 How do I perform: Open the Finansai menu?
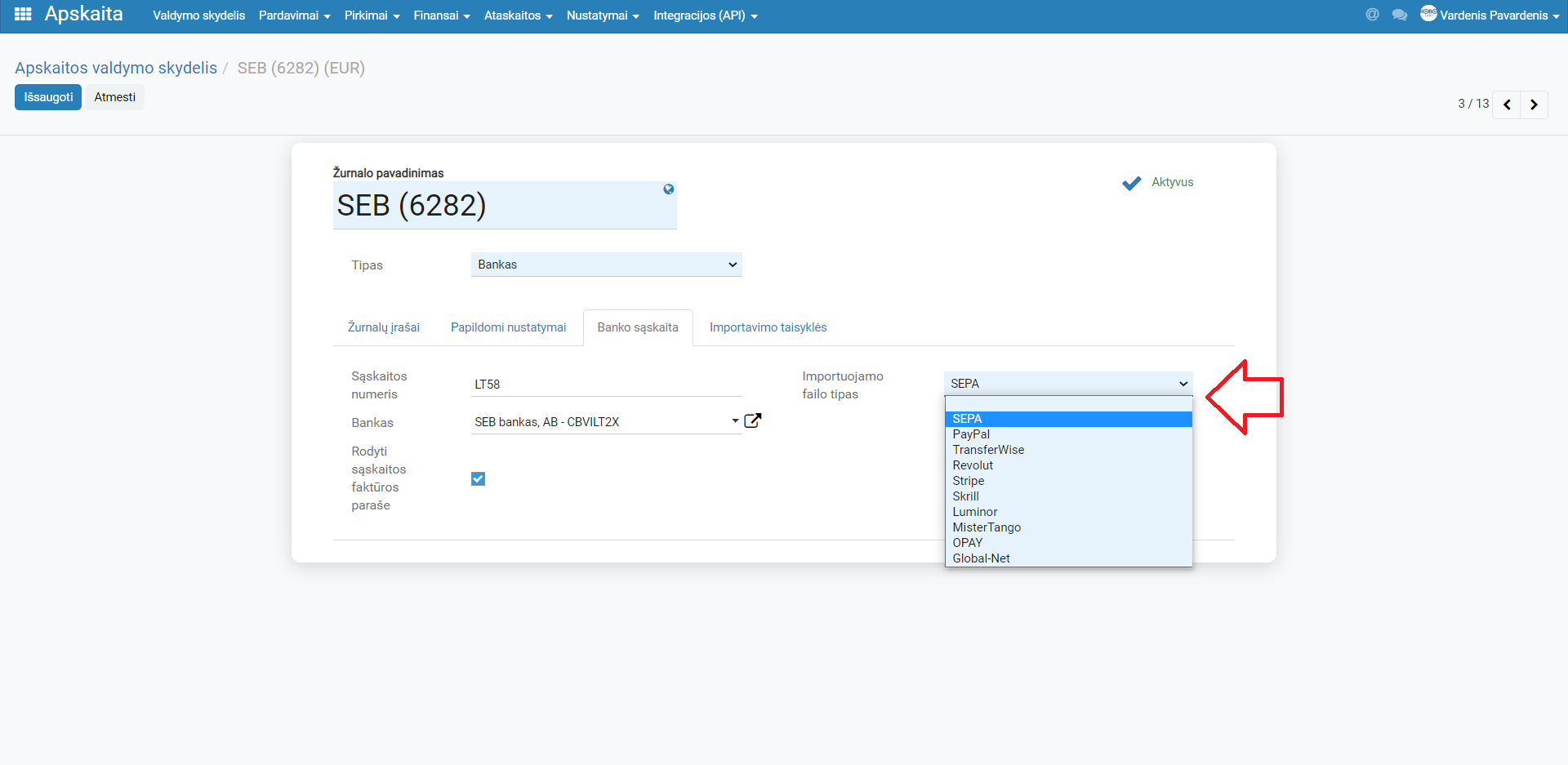(442, 16)
